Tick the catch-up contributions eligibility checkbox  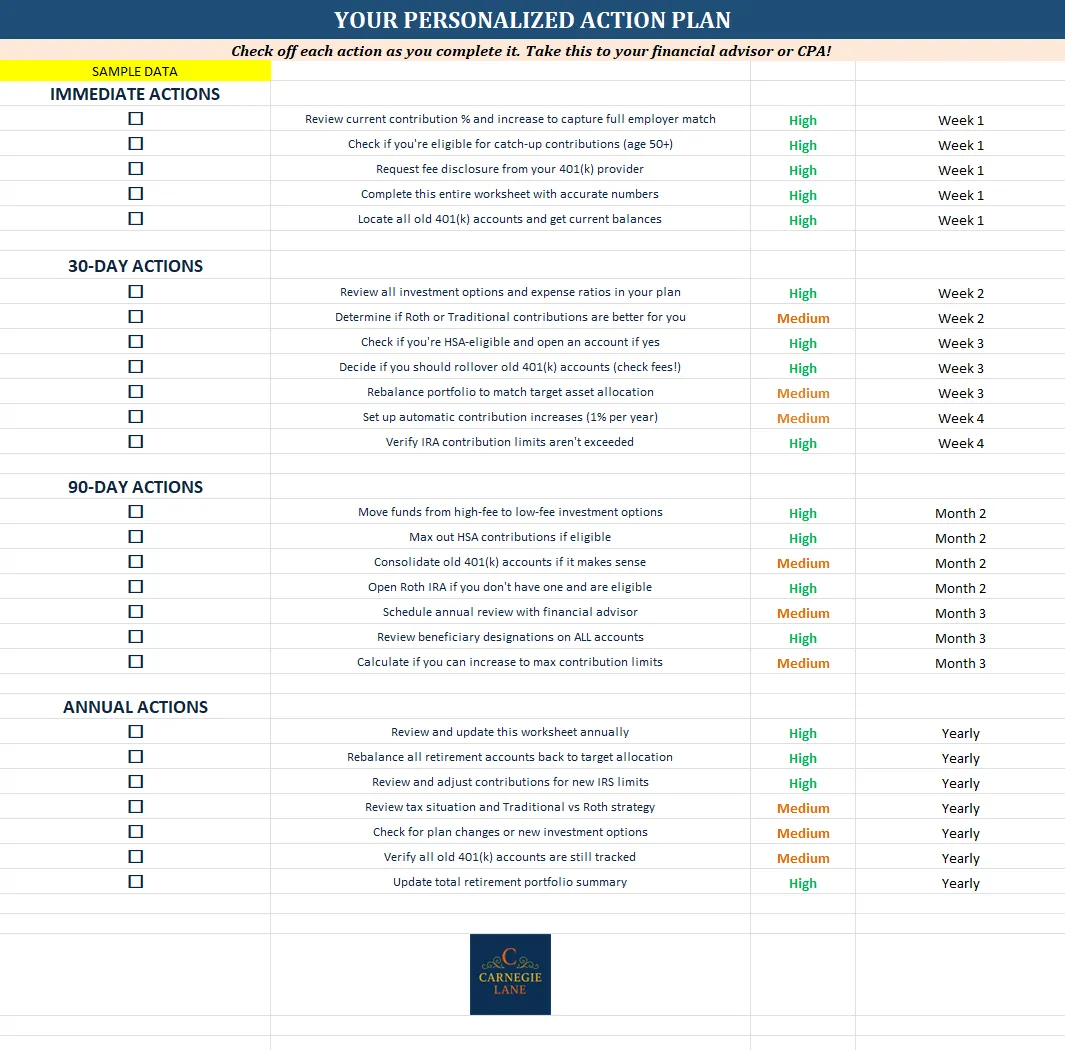(x=136, y=144)
